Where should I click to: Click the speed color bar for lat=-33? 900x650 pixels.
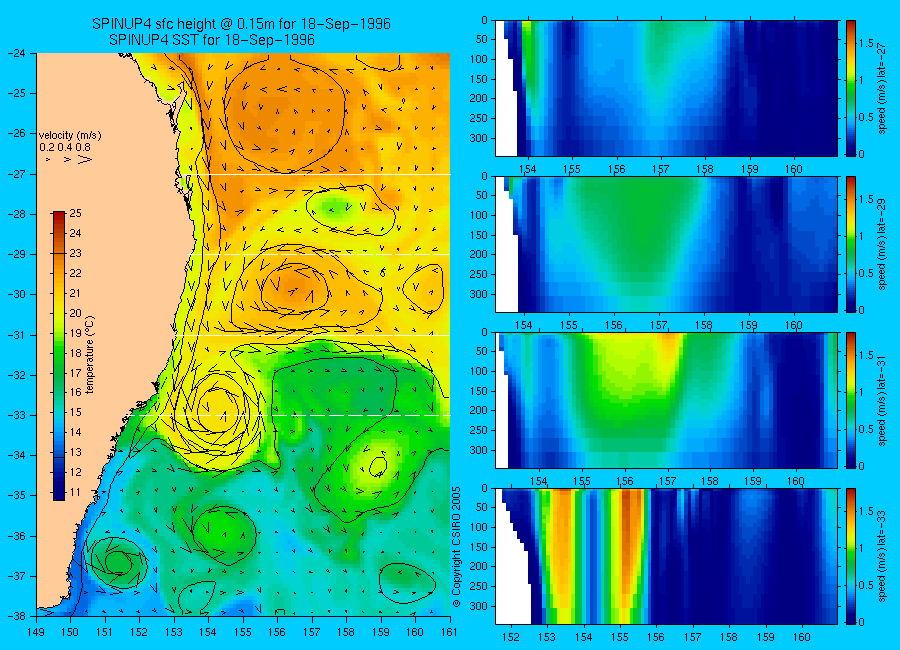[x=851, y=556]
